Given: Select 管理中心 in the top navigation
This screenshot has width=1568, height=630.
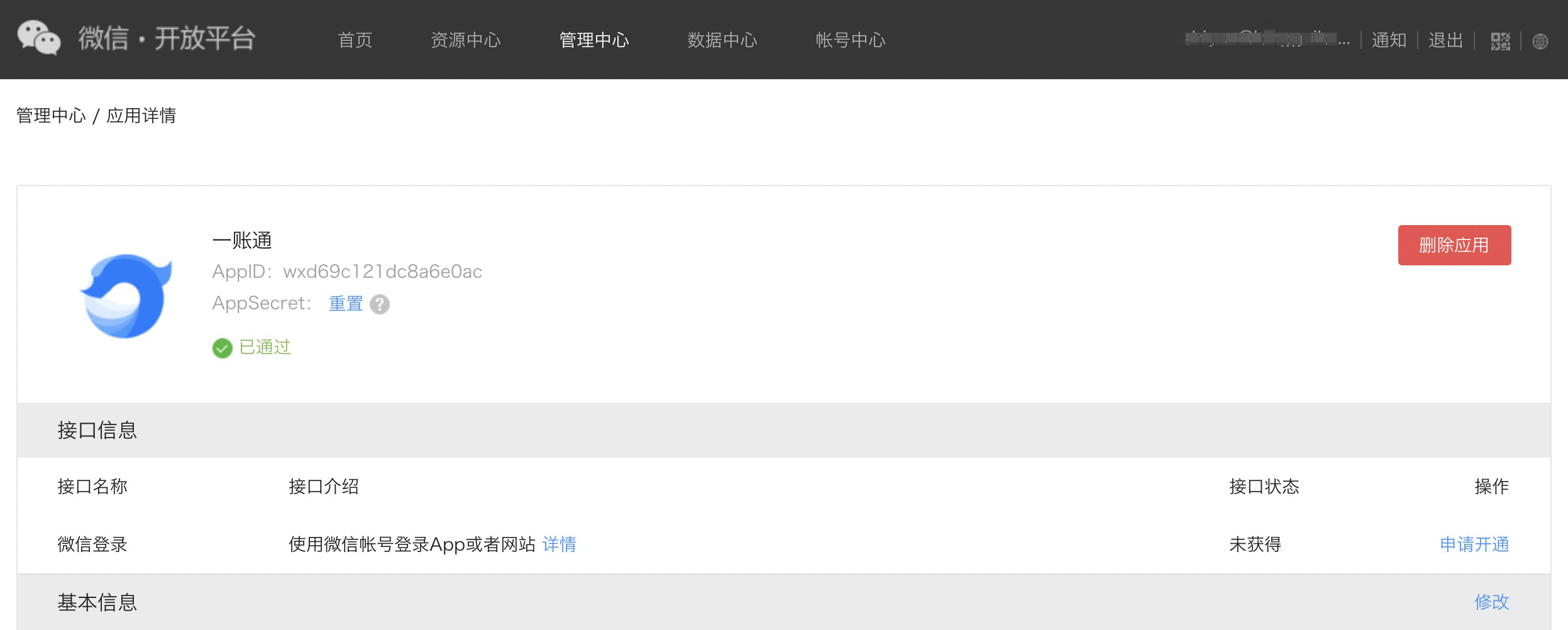Looking at the screenshot, I should 594,40.
